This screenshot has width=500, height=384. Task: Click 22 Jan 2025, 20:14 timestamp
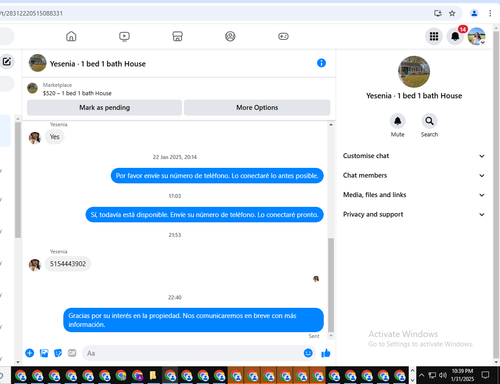tap(175, 157)
